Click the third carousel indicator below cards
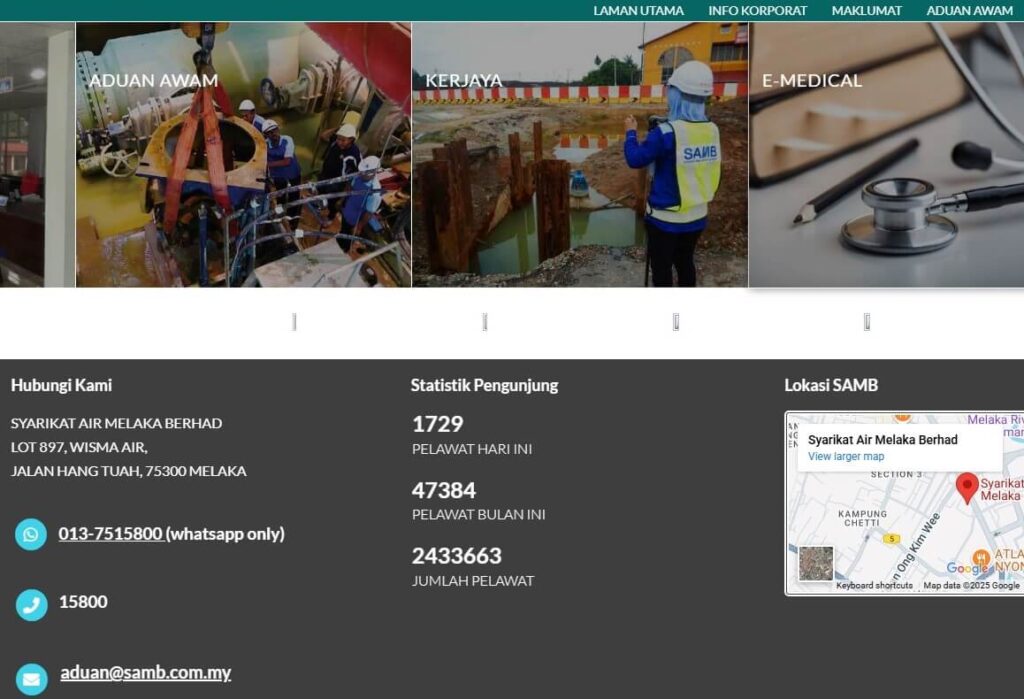Screen dimensions: 1024x699 click(x=676, y=321)
